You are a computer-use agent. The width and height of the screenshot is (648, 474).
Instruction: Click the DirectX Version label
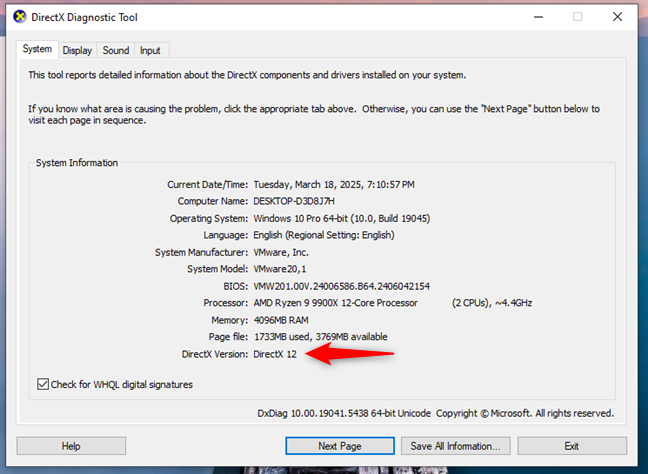coord(215,354)
